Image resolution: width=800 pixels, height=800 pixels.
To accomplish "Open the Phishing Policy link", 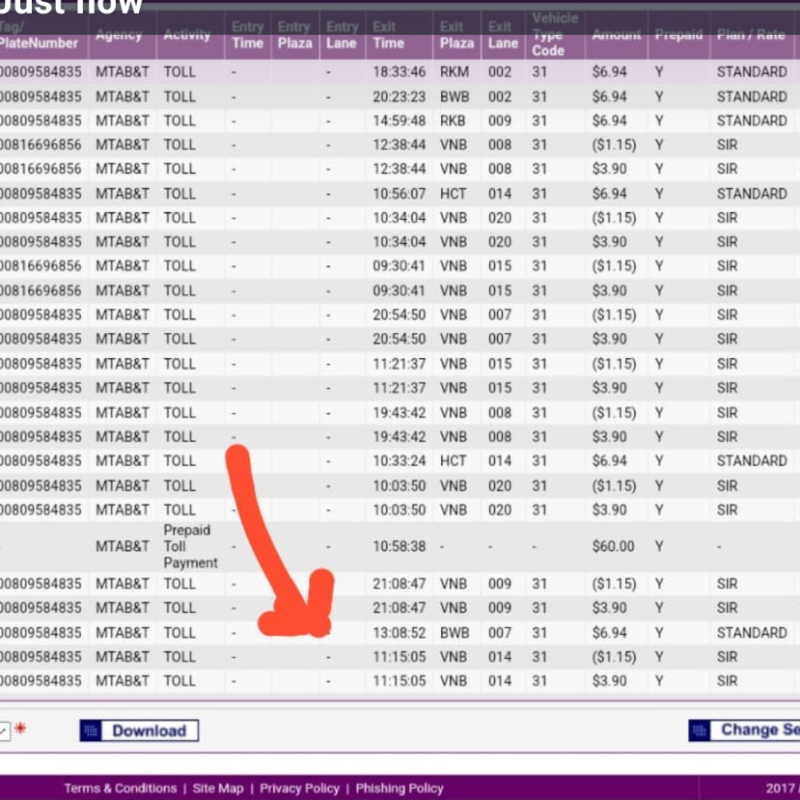I will (399, 788).
